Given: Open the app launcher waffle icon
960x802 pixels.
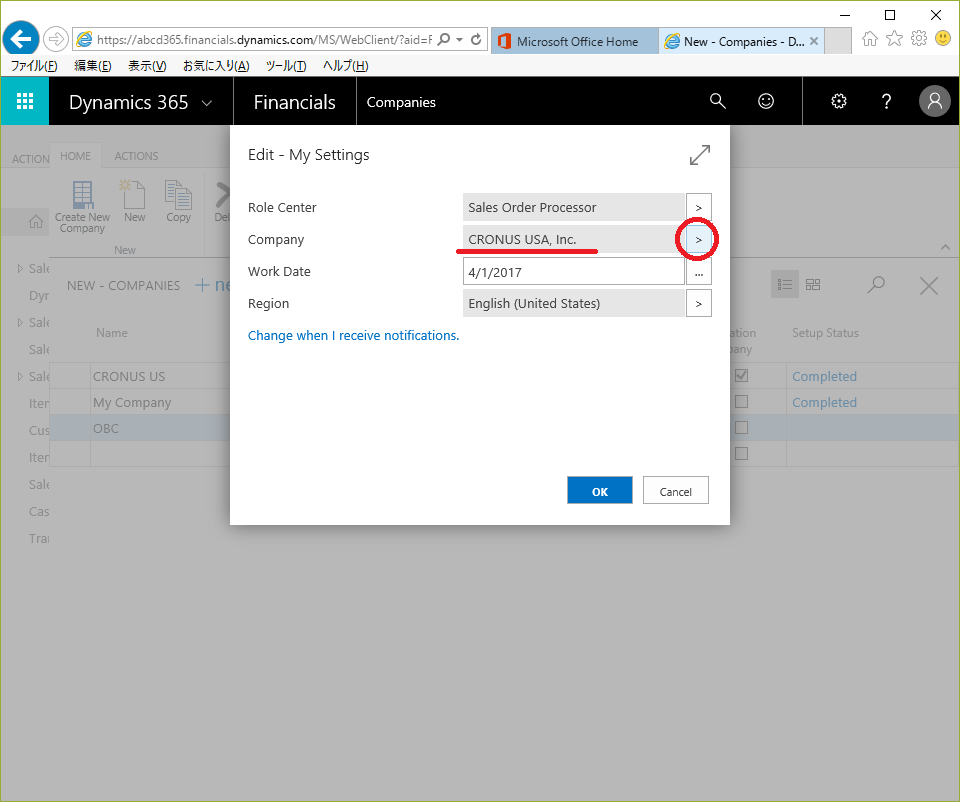Looking at the screenshot, I should tap(24, 101).
